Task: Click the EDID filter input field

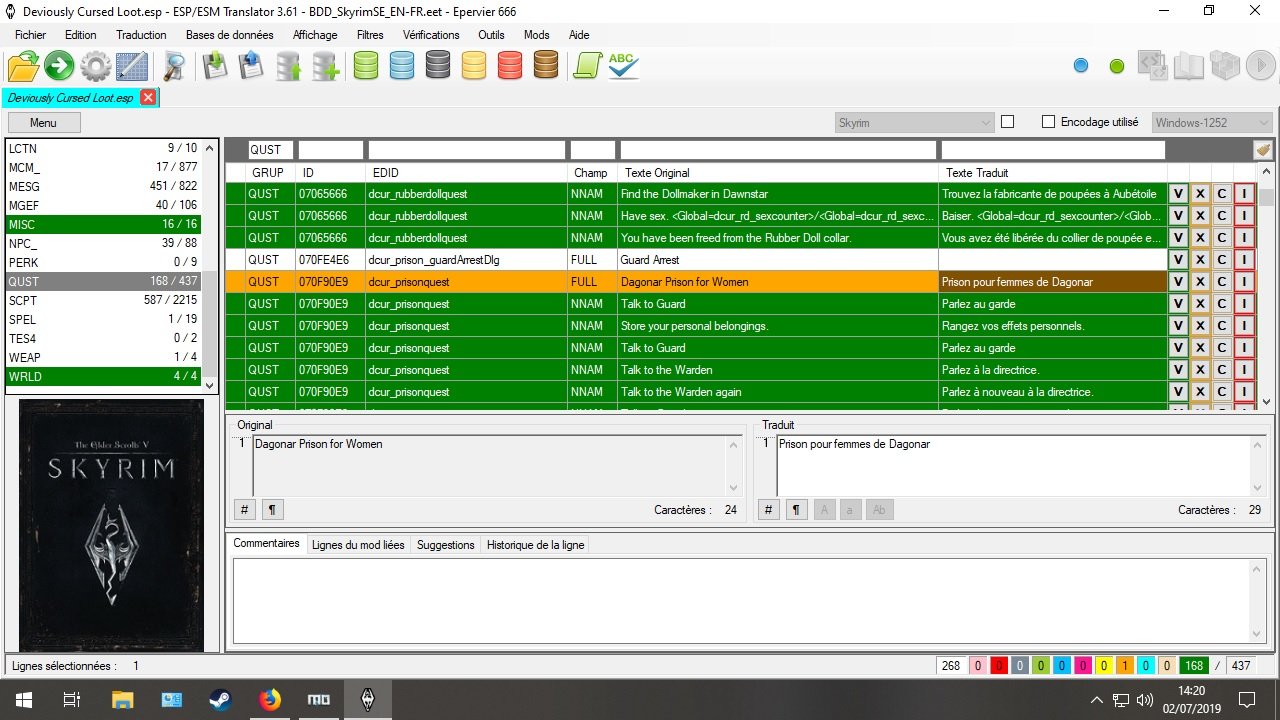Action: pos(466,150)
